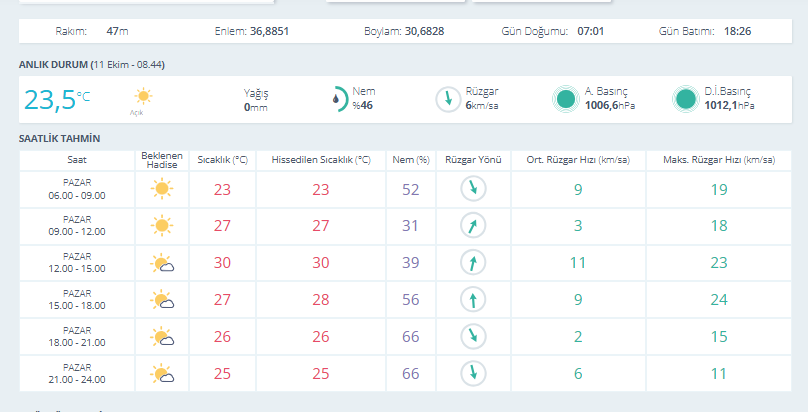The height and width of the screenshot is (412, 808).
Task: Click wind direction arrow for 09.00 - 12.00
Action: pos(473,226)
